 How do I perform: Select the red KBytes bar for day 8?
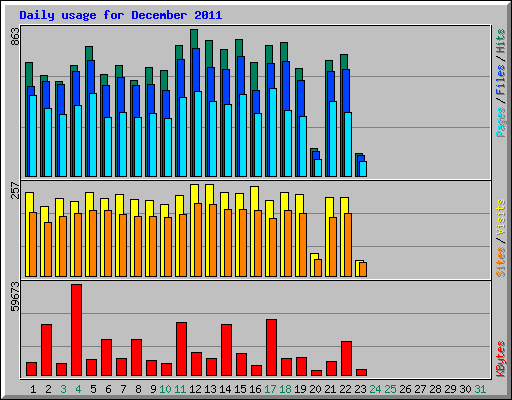[x=136, y=358]
